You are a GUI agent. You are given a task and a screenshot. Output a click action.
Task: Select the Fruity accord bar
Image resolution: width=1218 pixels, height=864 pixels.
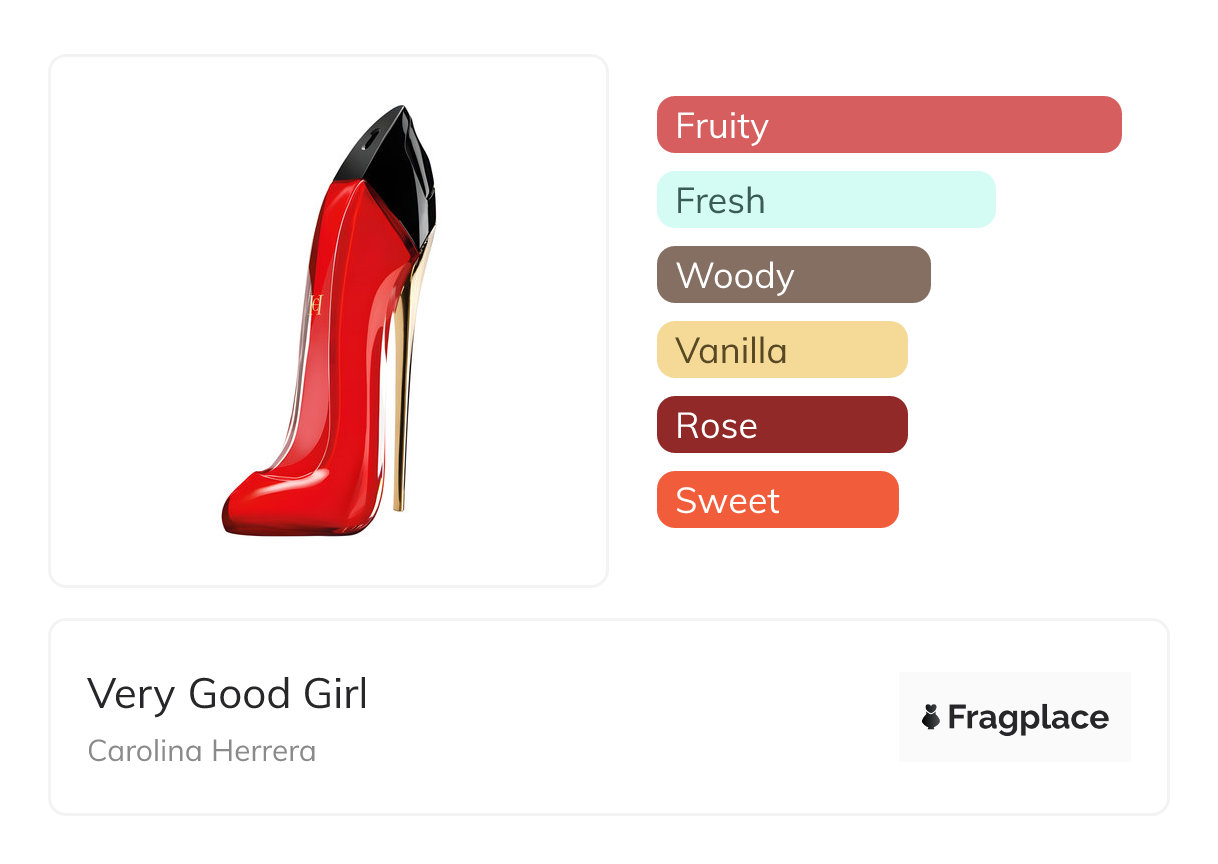[889, 125]
